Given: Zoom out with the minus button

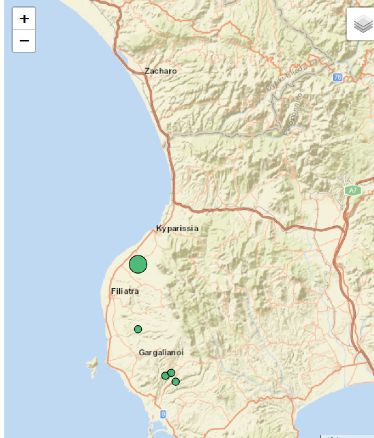Looking at the screenshot, I should (24, 41).
